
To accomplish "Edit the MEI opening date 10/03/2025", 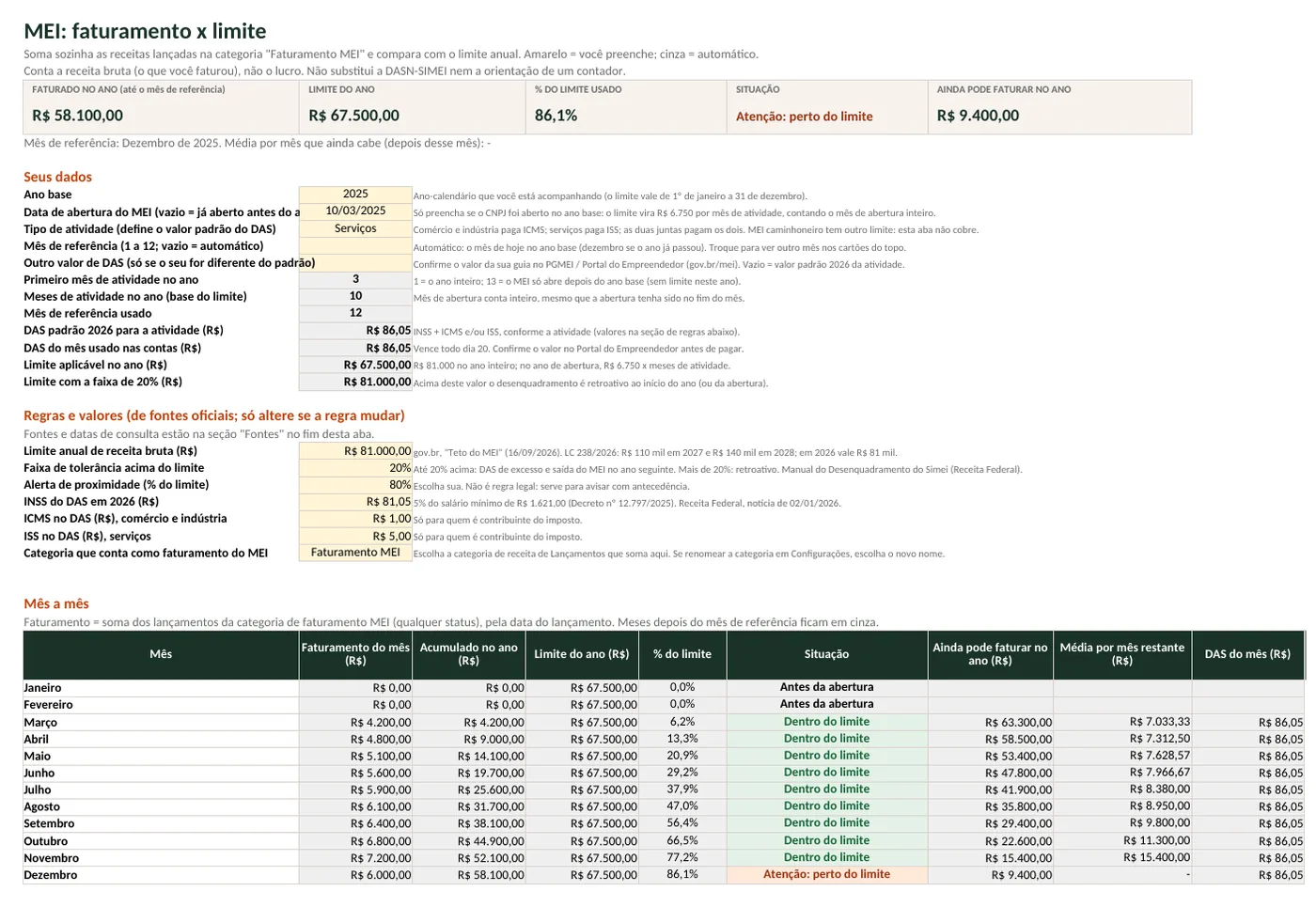I will coord(355,211).
